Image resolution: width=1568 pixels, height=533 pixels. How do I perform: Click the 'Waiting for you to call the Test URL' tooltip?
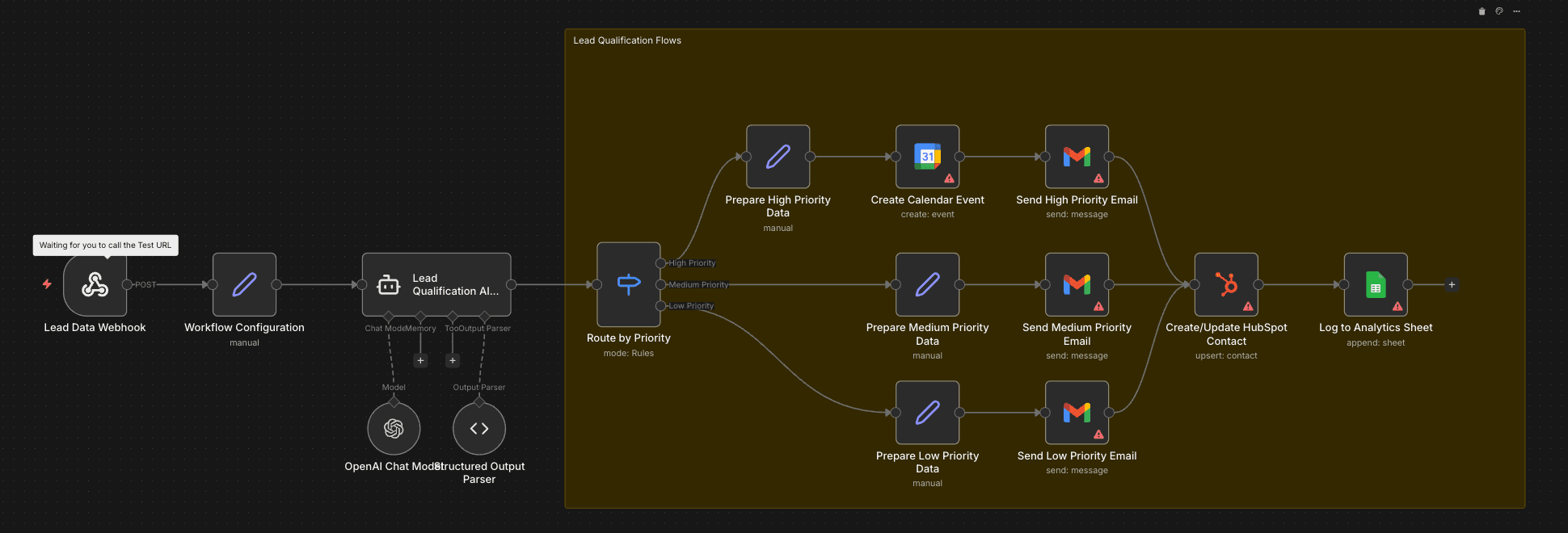[105, 245]
